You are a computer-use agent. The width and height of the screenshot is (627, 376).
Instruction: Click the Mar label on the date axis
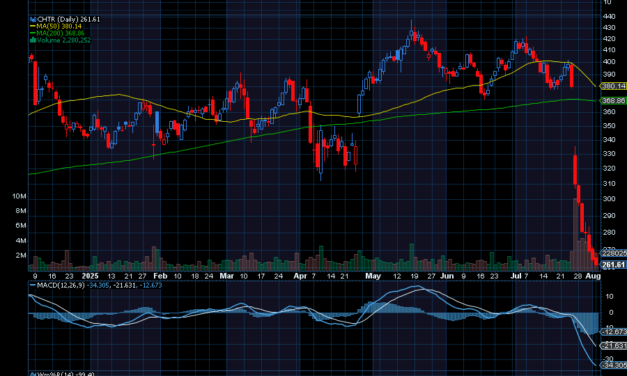pyautogui.click(x=227, y=276)
